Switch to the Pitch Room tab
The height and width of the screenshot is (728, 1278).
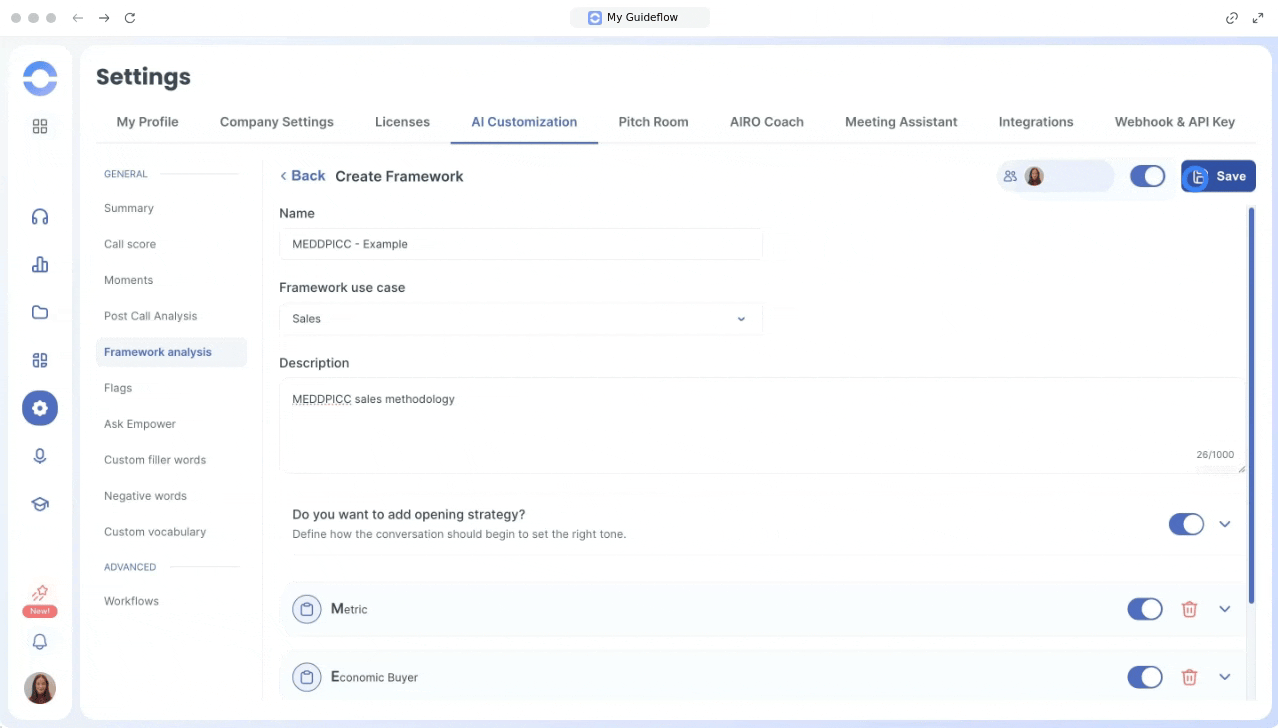click(x=653, y=122)
